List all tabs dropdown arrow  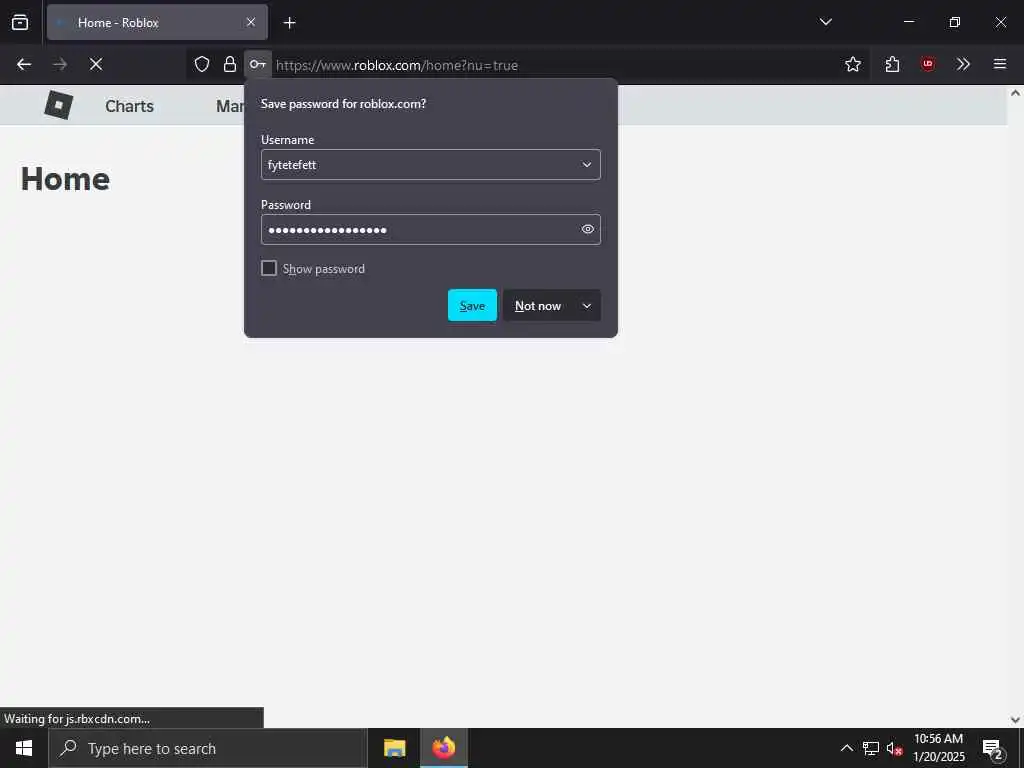pyautogui.click(x=825, y=22)
